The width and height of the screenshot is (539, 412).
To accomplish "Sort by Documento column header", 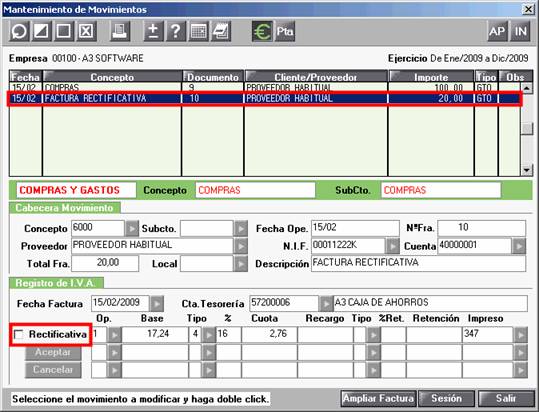I will click(213, 77).
